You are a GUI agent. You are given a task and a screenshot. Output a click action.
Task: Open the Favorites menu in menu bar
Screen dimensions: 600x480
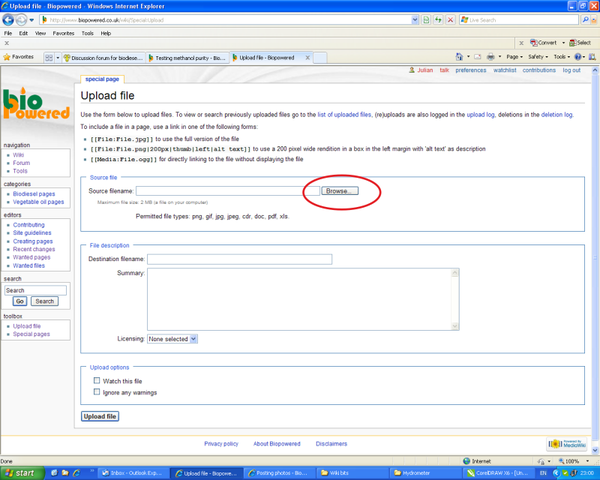coord(65,33)
